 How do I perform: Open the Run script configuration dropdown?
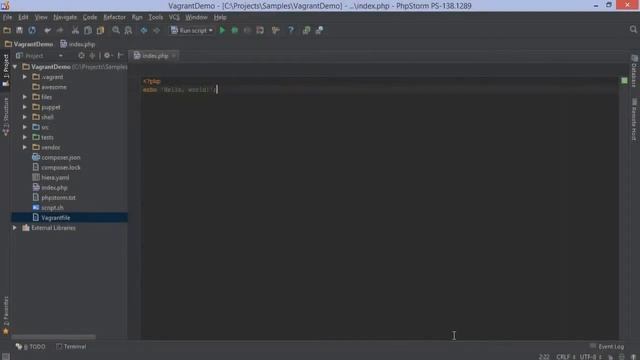point(192,30)
